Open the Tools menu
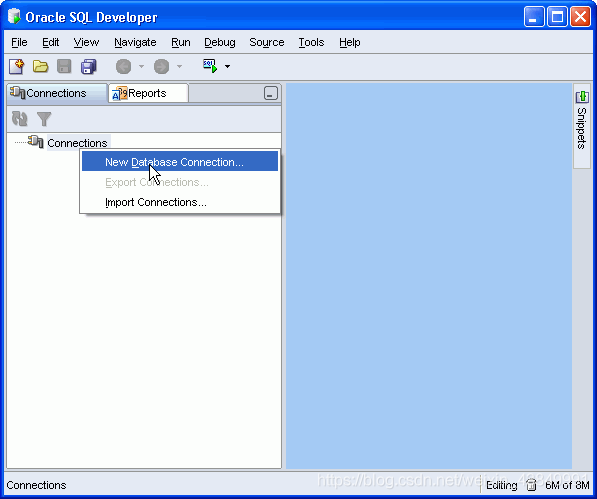This screenshot has width=597, height=499. (311, 42)
